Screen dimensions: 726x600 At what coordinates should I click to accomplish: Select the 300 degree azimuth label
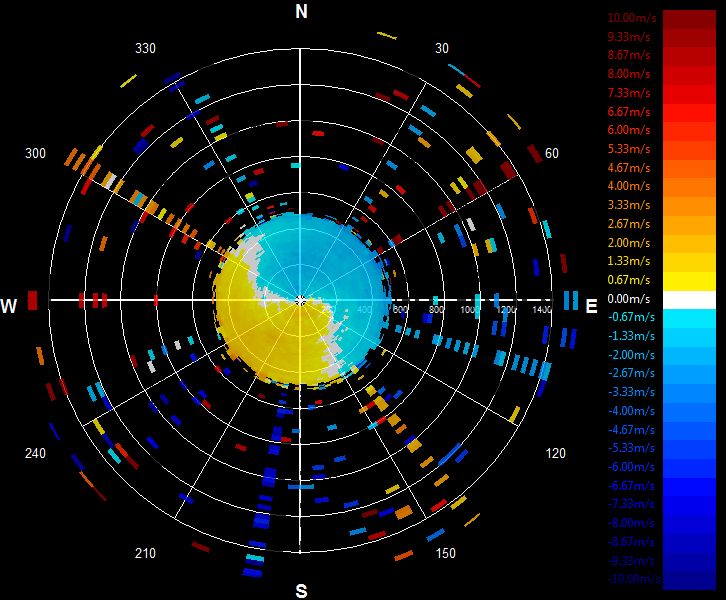coord(35,153)
